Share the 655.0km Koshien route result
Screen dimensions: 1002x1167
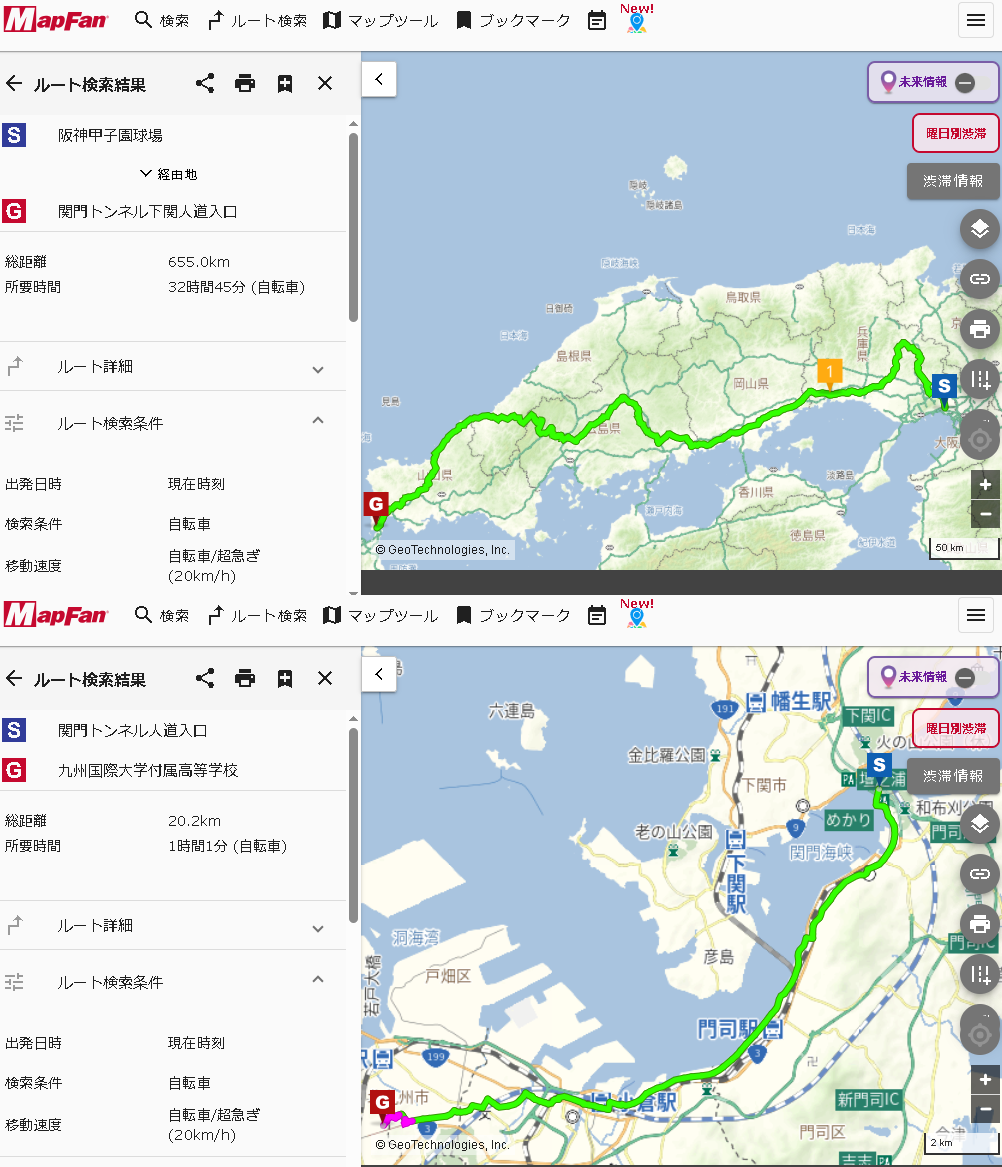(205, 84)
